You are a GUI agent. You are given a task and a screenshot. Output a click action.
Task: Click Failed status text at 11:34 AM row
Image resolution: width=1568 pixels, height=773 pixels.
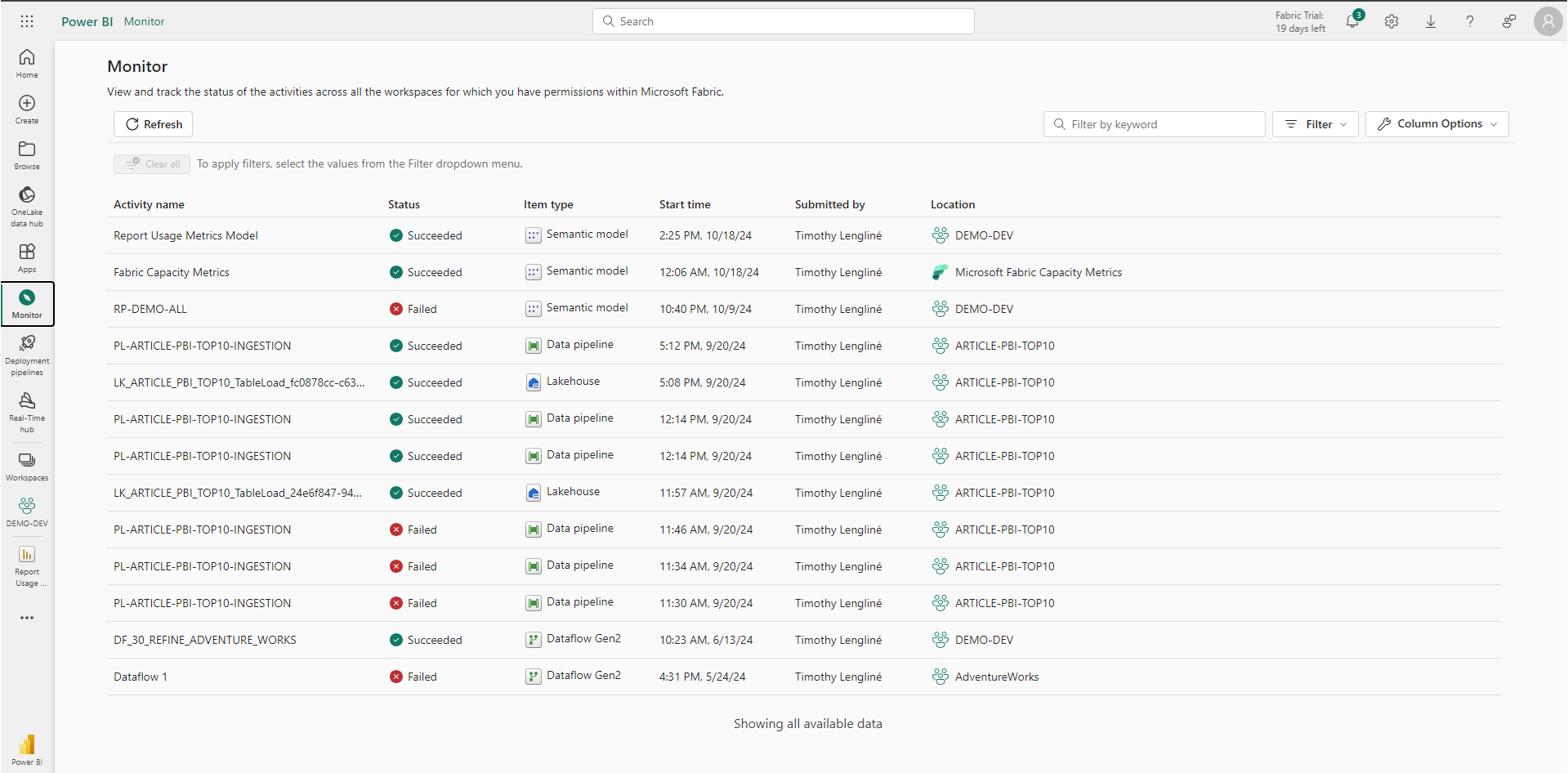422,566
